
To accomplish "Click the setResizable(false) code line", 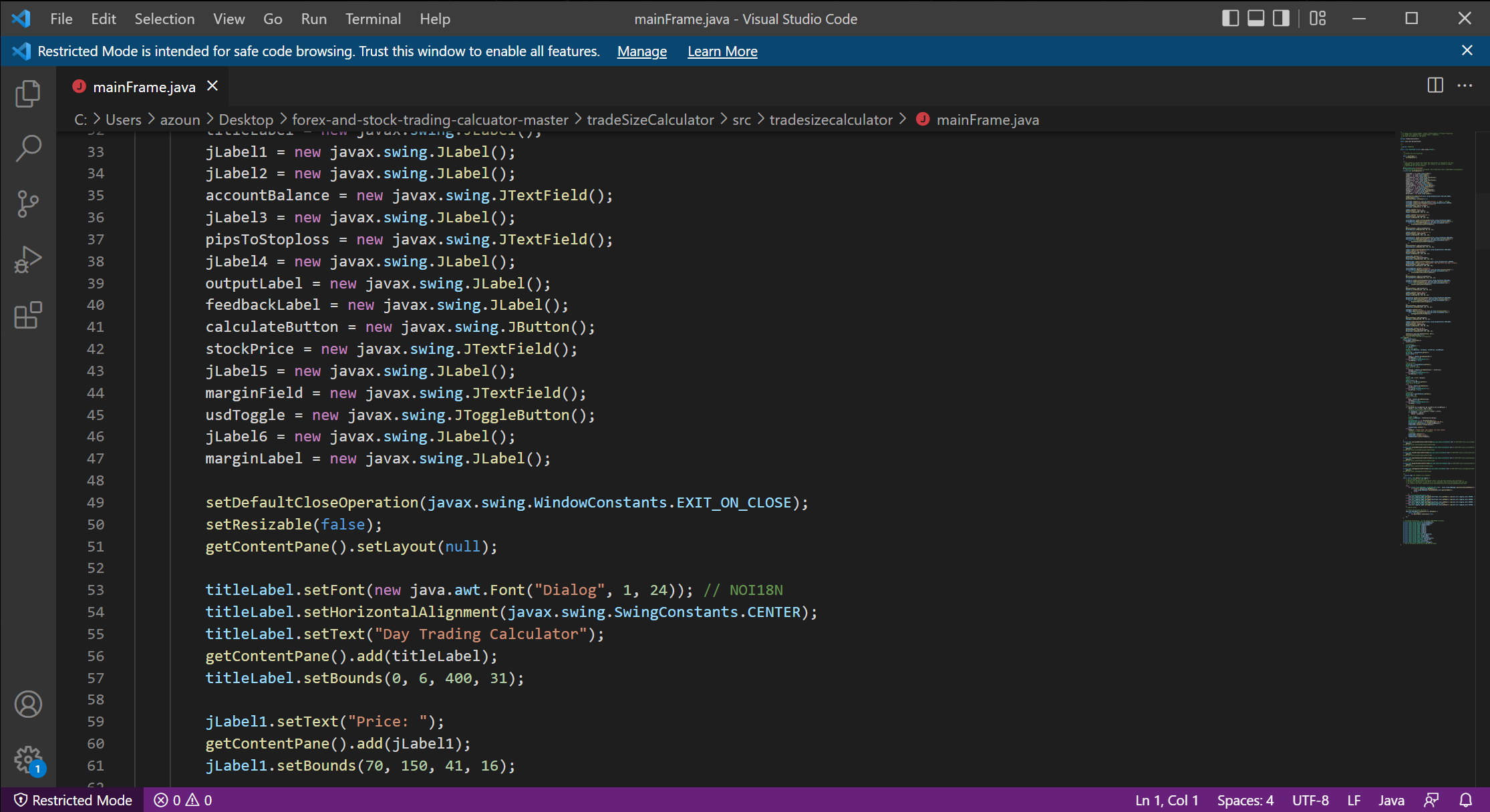I will (x=293, y=524).
